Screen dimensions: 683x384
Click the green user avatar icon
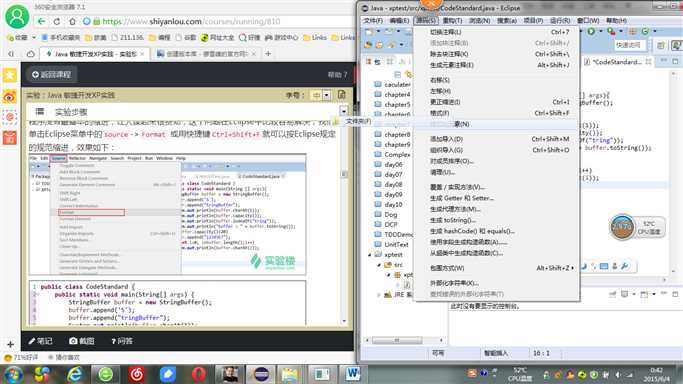[17, 17]
